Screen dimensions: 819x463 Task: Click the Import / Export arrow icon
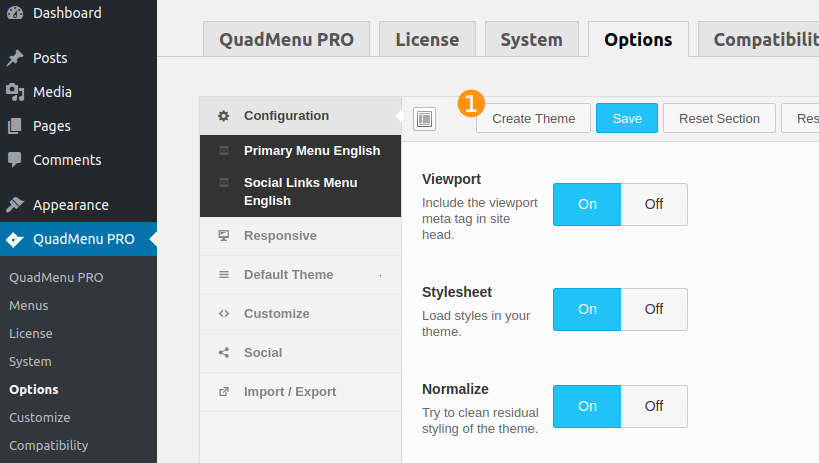[x=224, y=391]
